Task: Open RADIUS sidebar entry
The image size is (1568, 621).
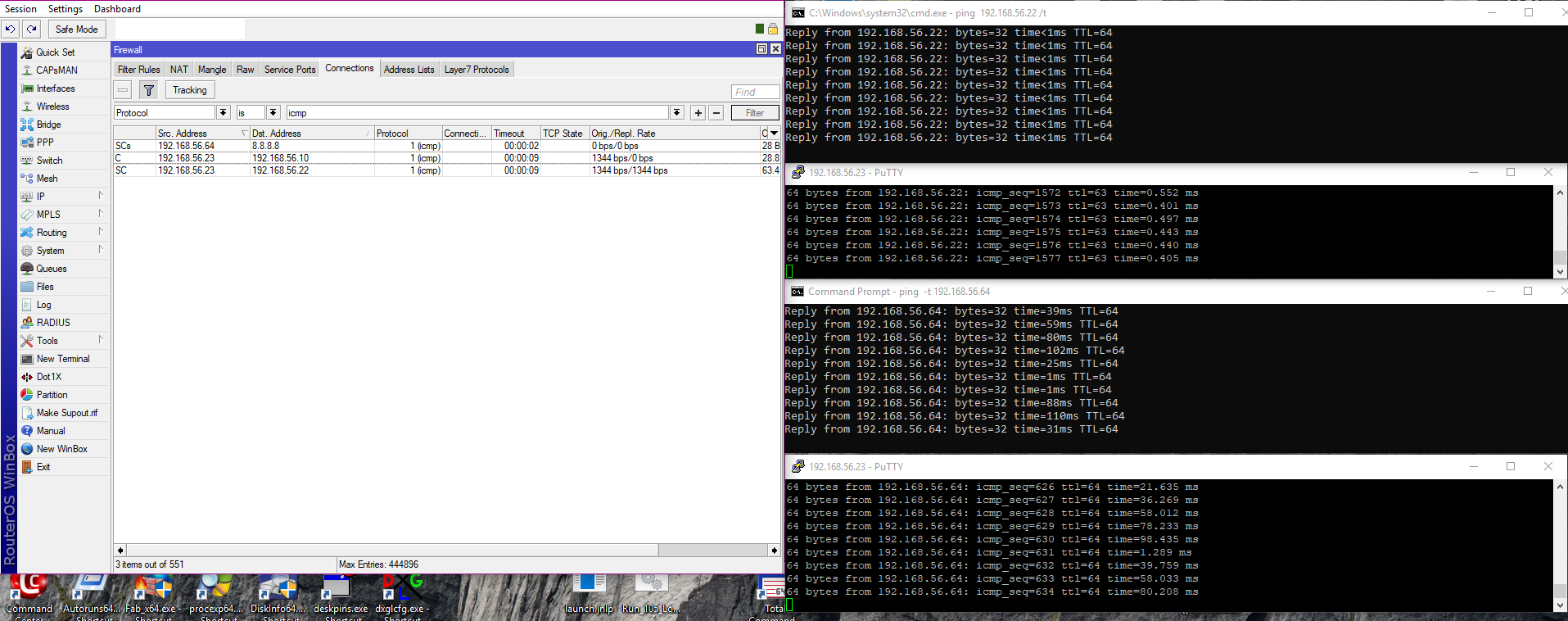Action: pyautogui.click(x=53, y=323)
